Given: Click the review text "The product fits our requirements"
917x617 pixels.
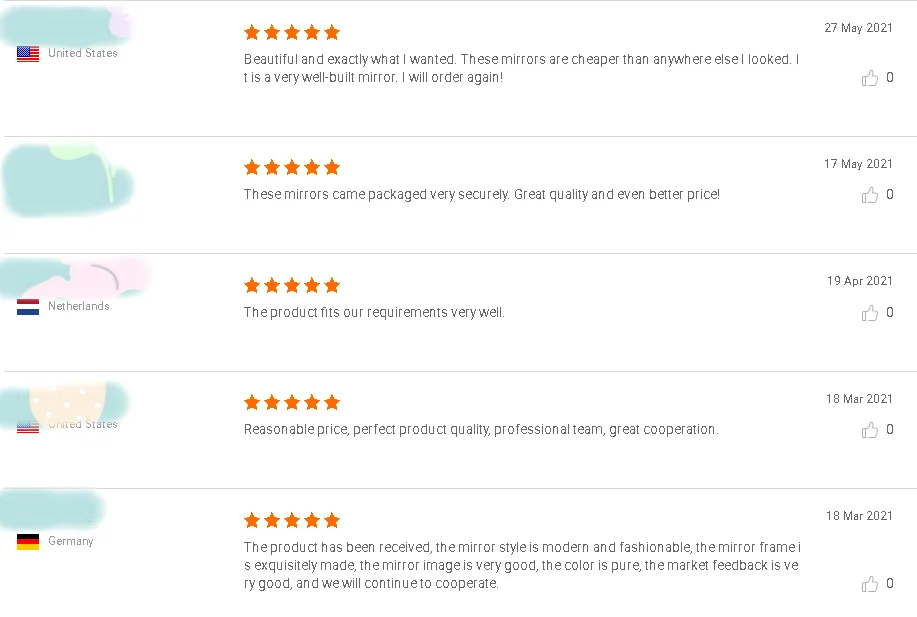Looking at the screenshot, I should (x=374, y=312).
